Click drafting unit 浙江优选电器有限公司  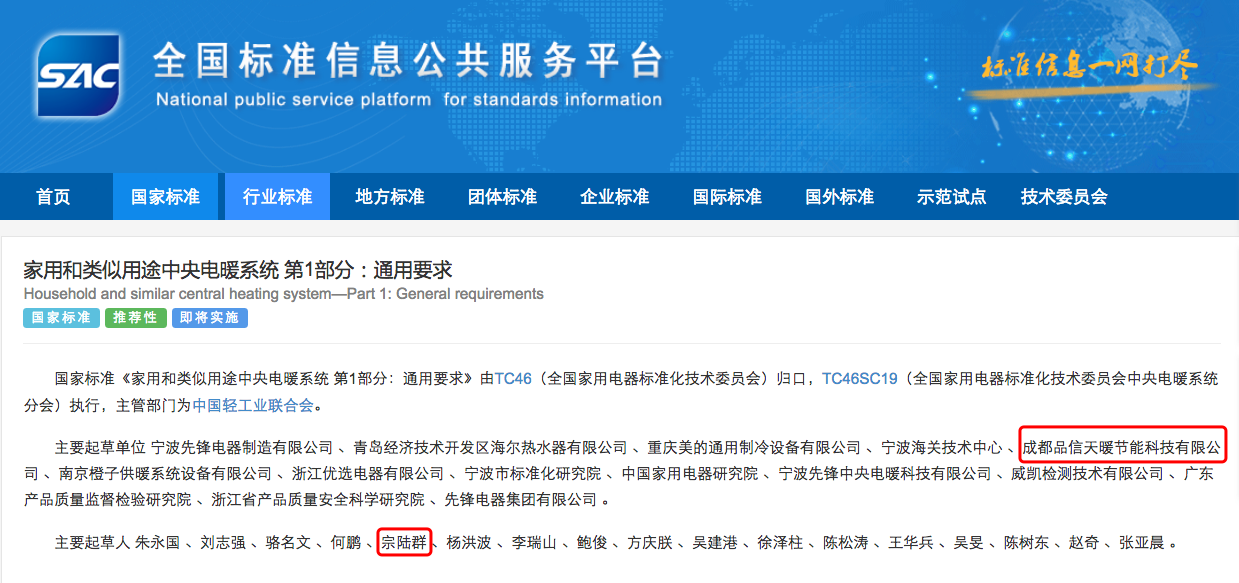(x=367, y=473)
